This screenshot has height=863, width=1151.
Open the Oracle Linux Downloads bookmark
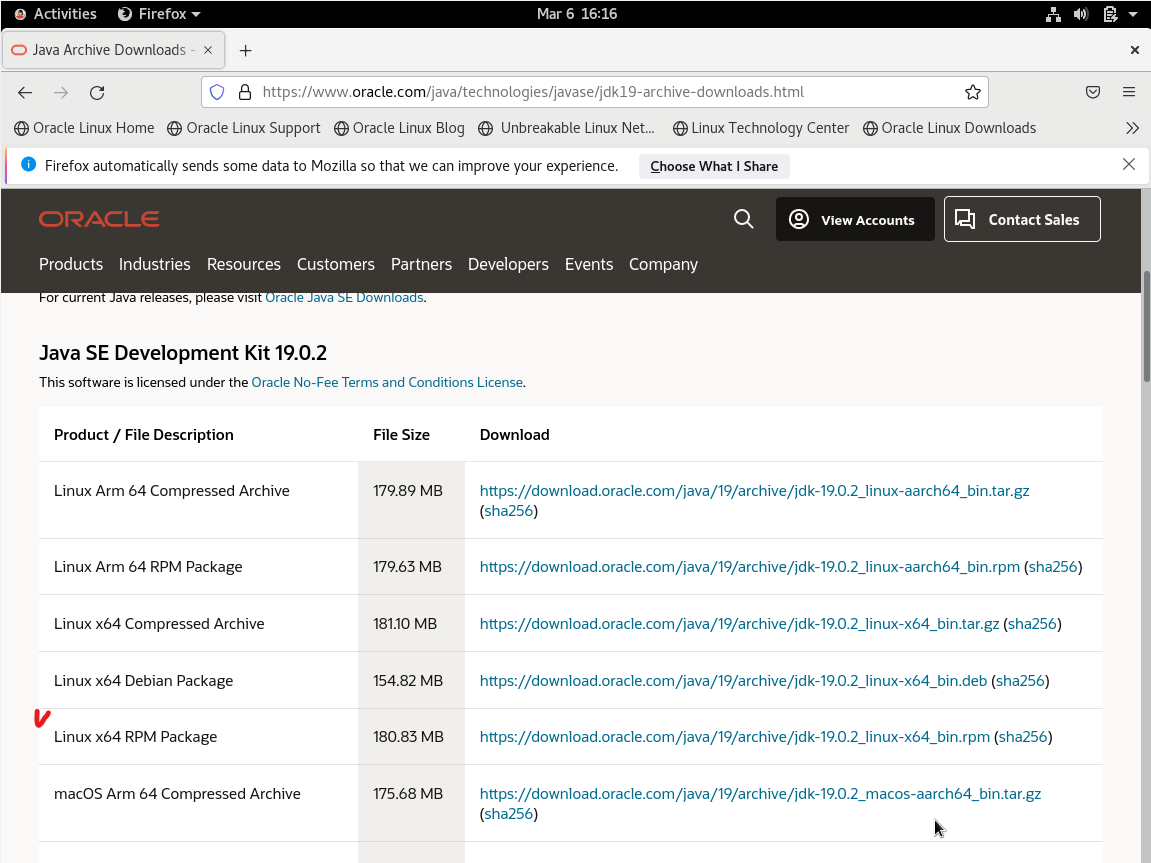[x=949, y=128]
